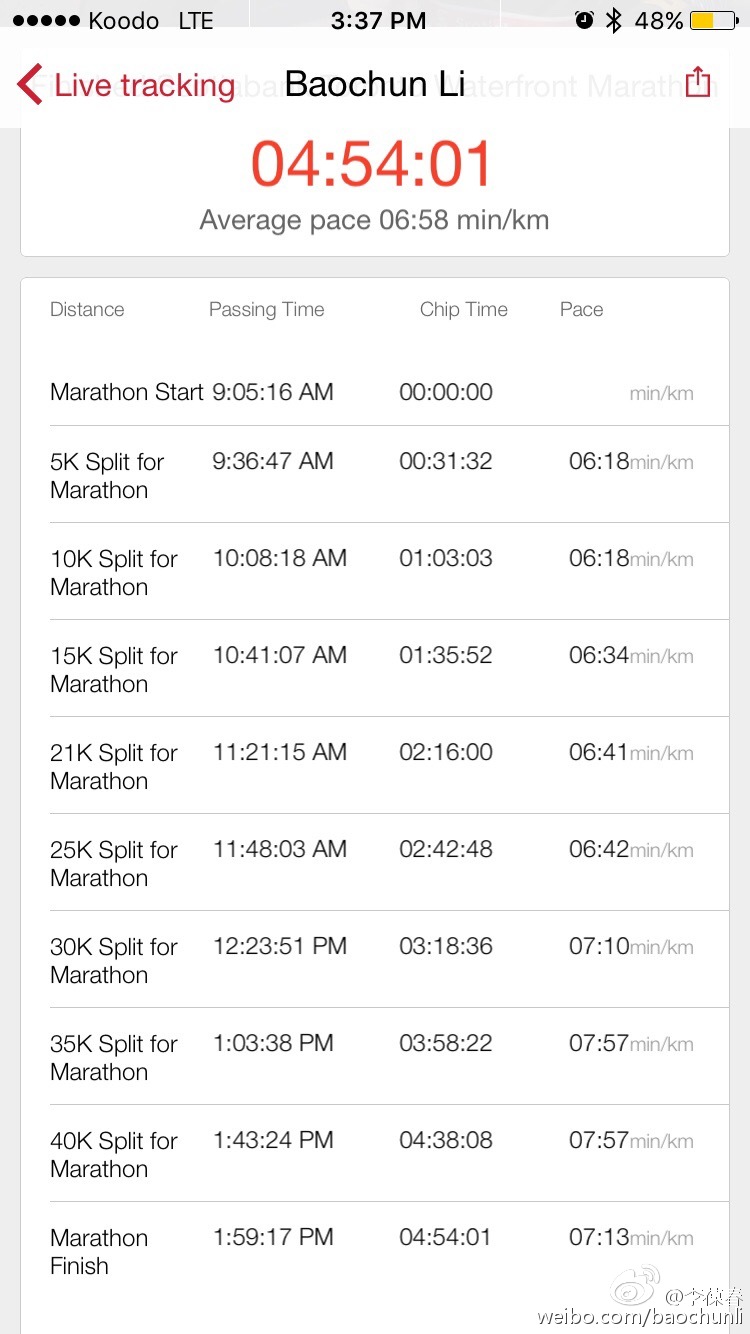Go back to Live tracking
The image size is (750, 1334).
143,85
